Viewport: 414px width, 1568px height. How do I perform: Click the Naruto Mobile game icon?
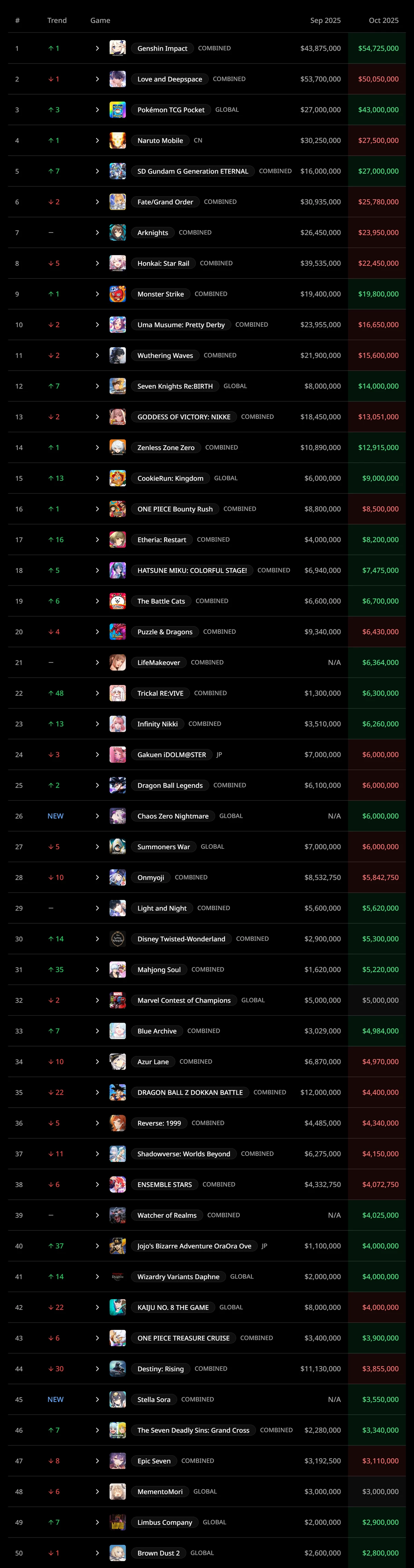tap(118, 140)
